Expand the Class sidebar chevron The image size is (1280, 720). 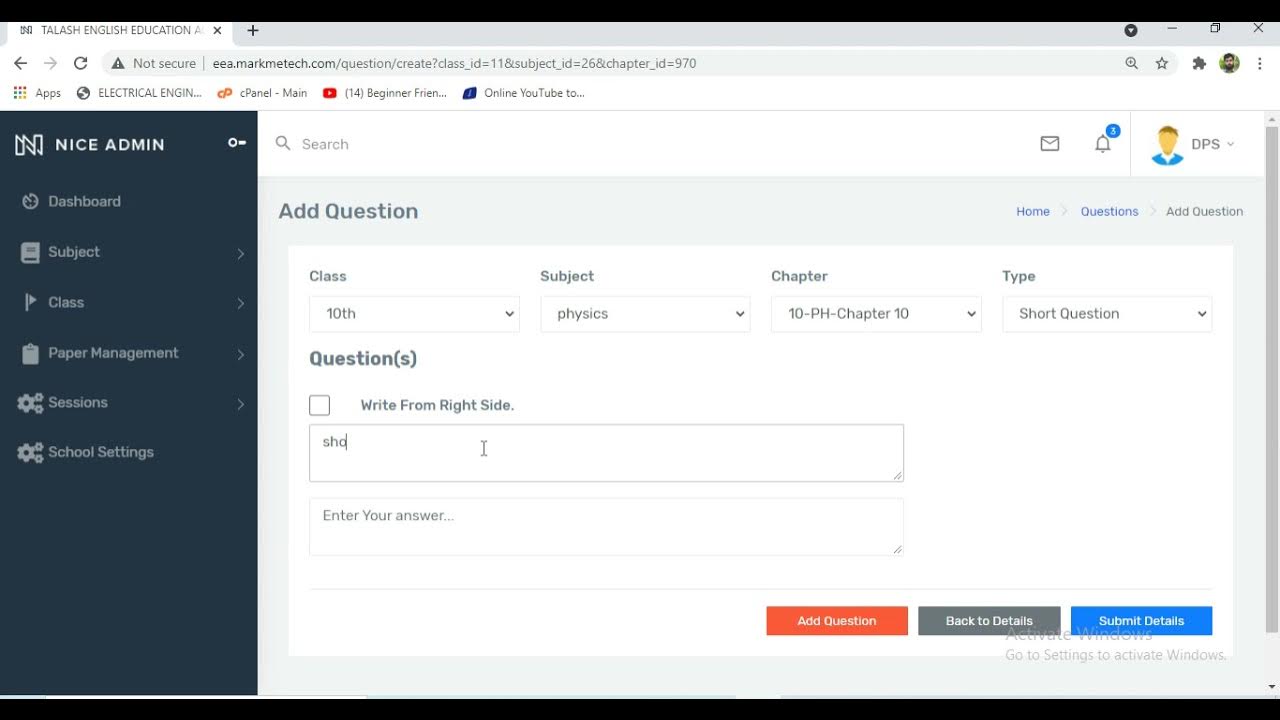(x=240, y=304)
